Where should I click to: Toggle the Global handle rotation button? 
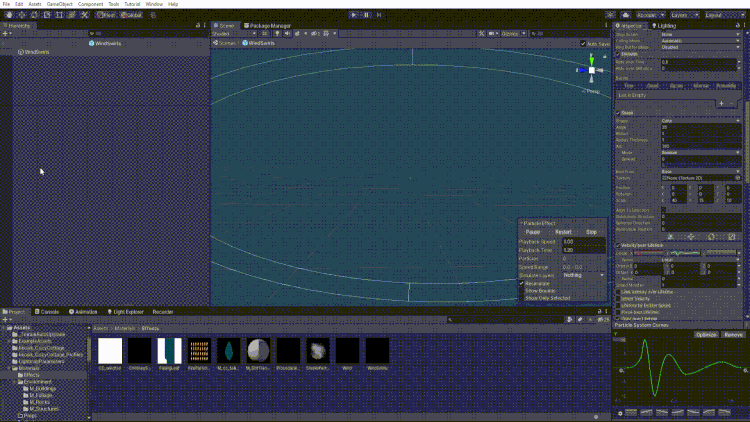coord(132,15)
